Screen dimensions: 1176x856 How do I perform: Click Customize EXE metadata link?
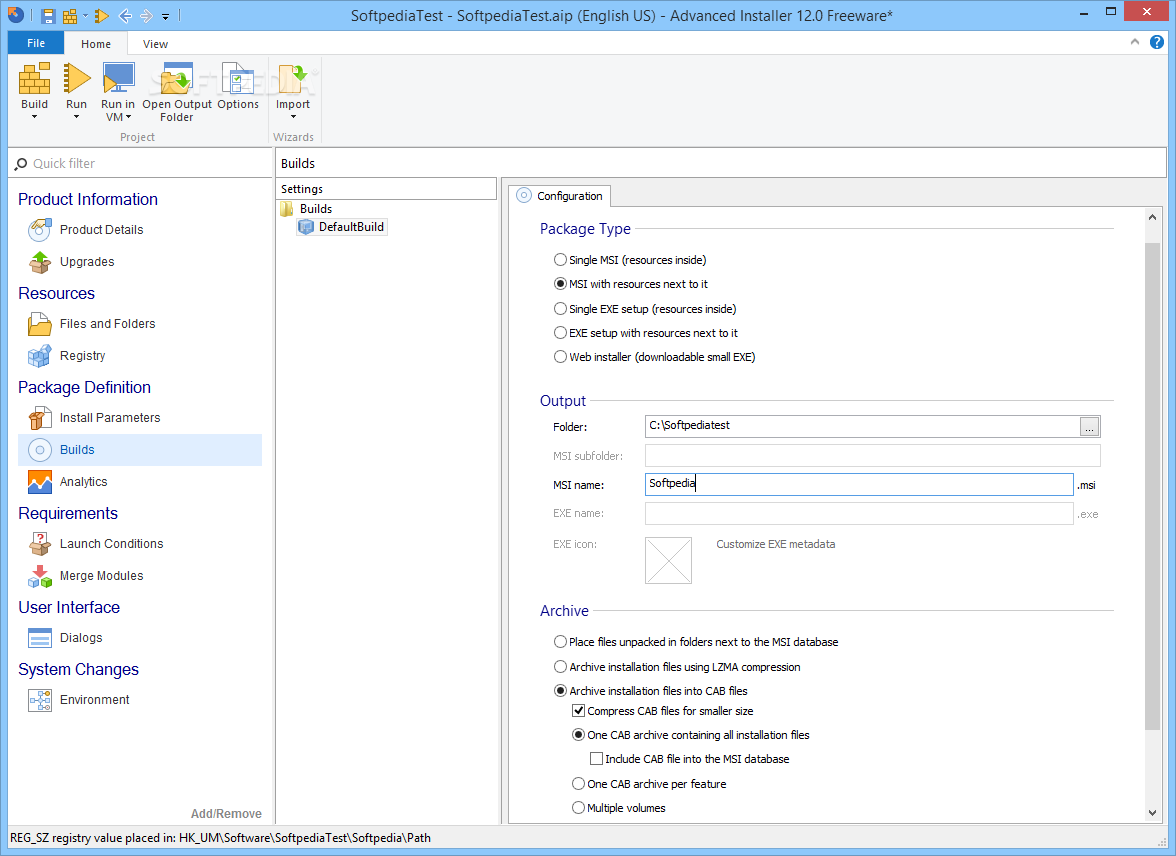point(776,544)
